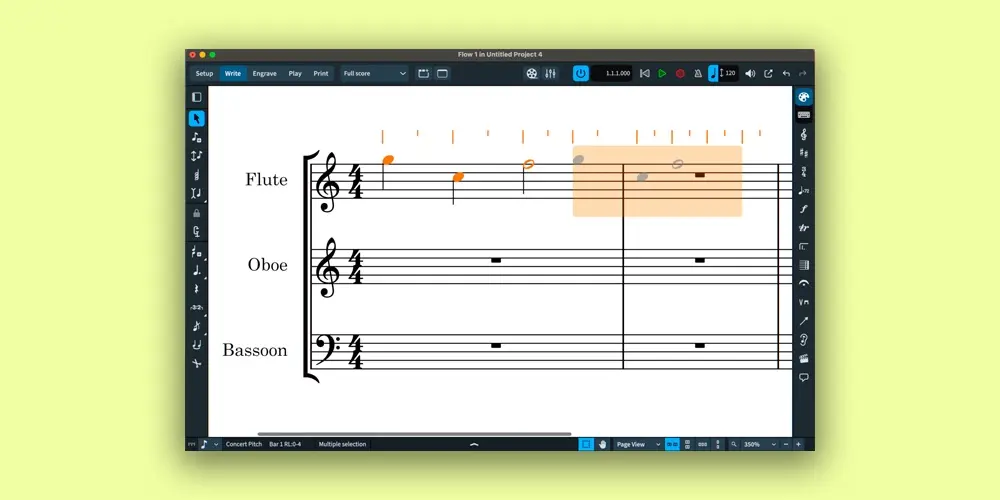Select the Rests tool
The width and height of the screenshot is (1000, 500).
196,289
